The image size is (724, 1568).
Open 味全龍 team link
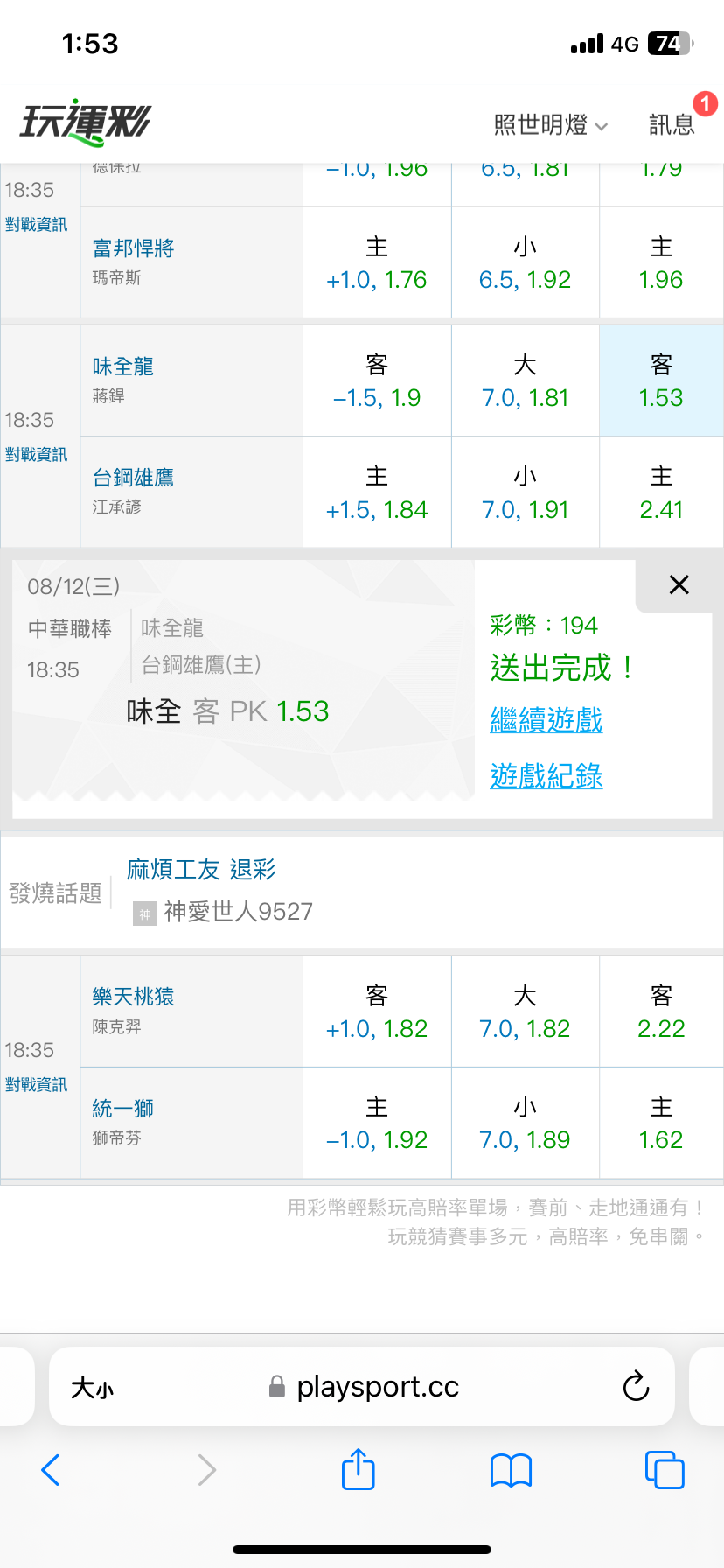(123, 366)
